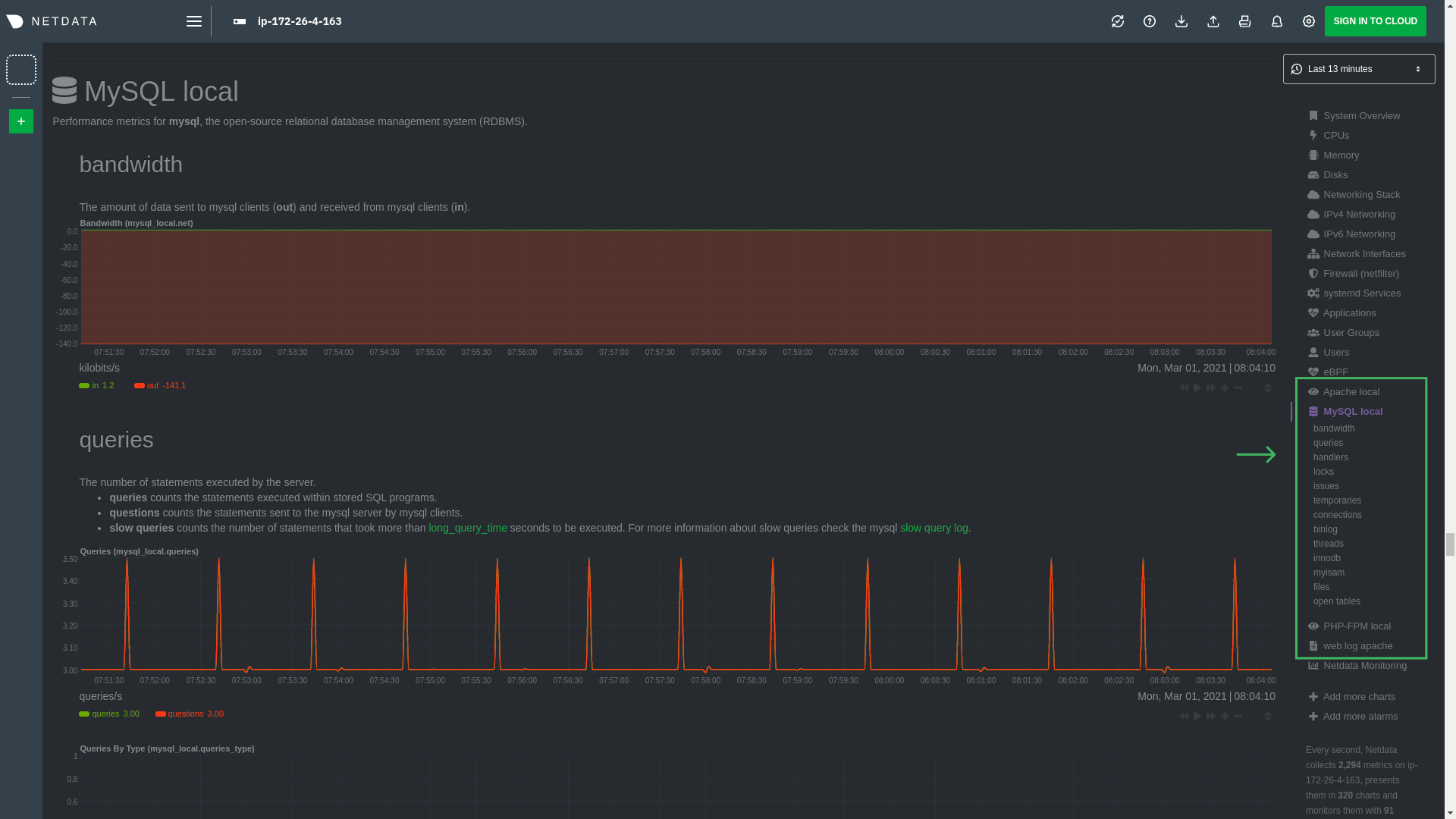1456x819 pixels.
Task: Expand the bandwidth chart options
Action: click(1268, 388)
